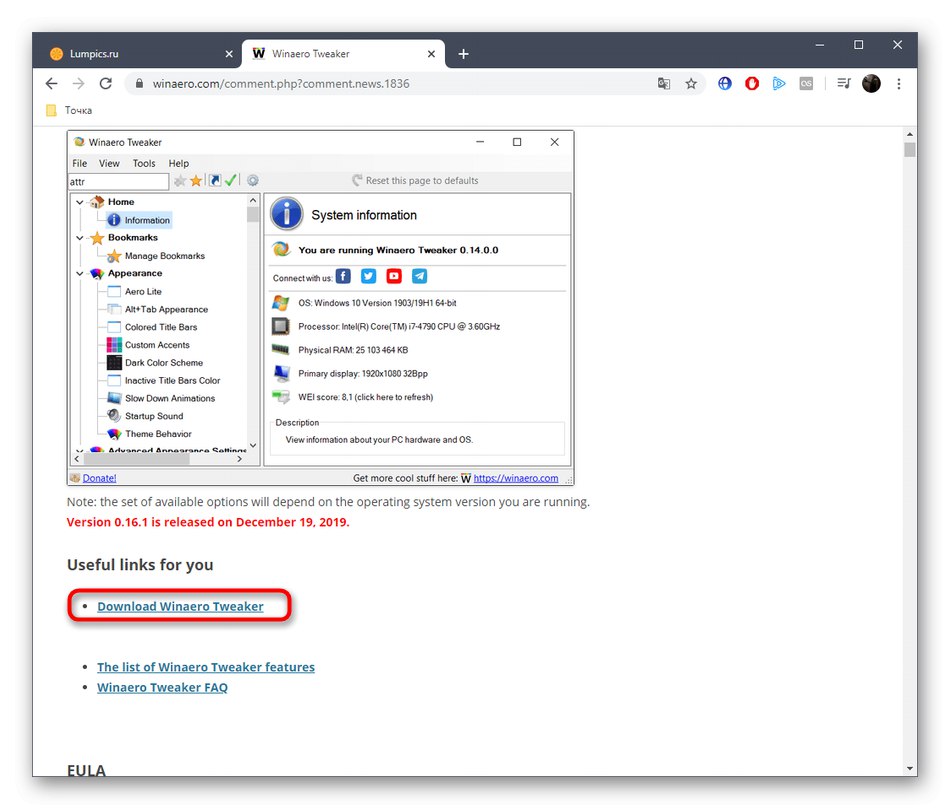This screenshot has height=809, width=950.
Task: Click the shortcut arrow toolbar icon
Action: click(x=214, y=180)
